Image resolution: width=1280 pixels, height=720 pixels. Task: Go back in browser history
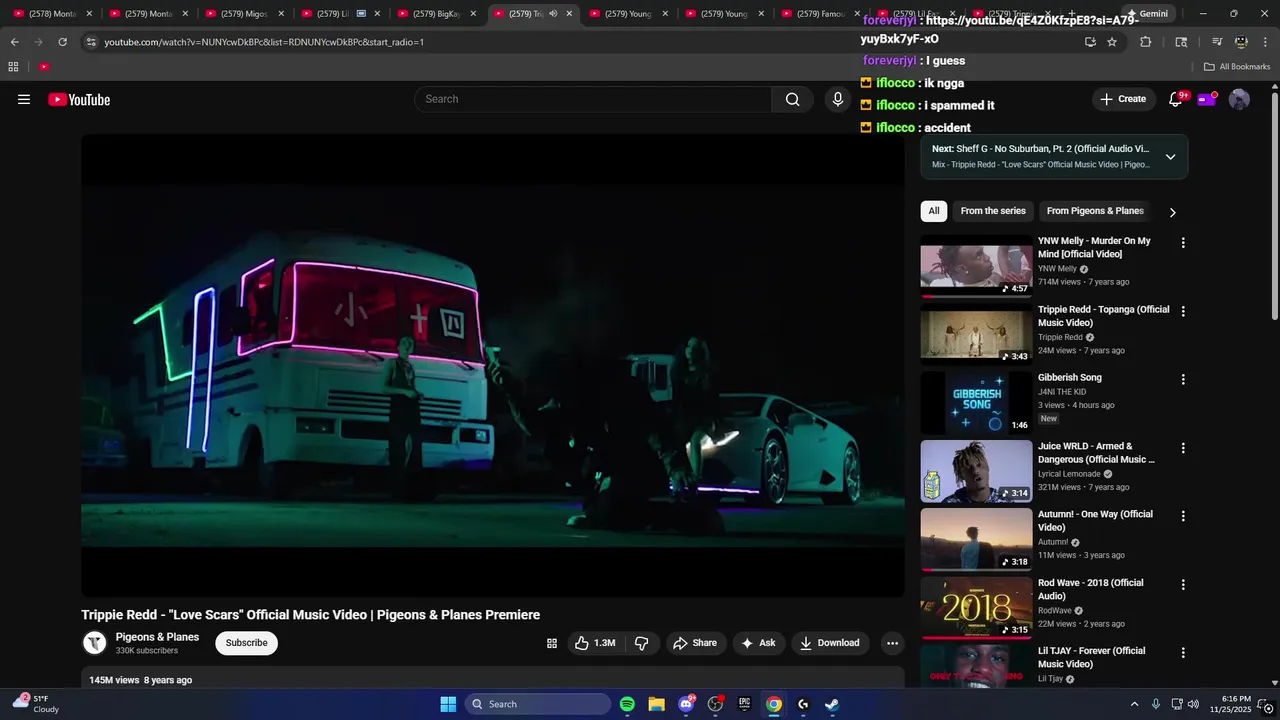click(14, 42)
